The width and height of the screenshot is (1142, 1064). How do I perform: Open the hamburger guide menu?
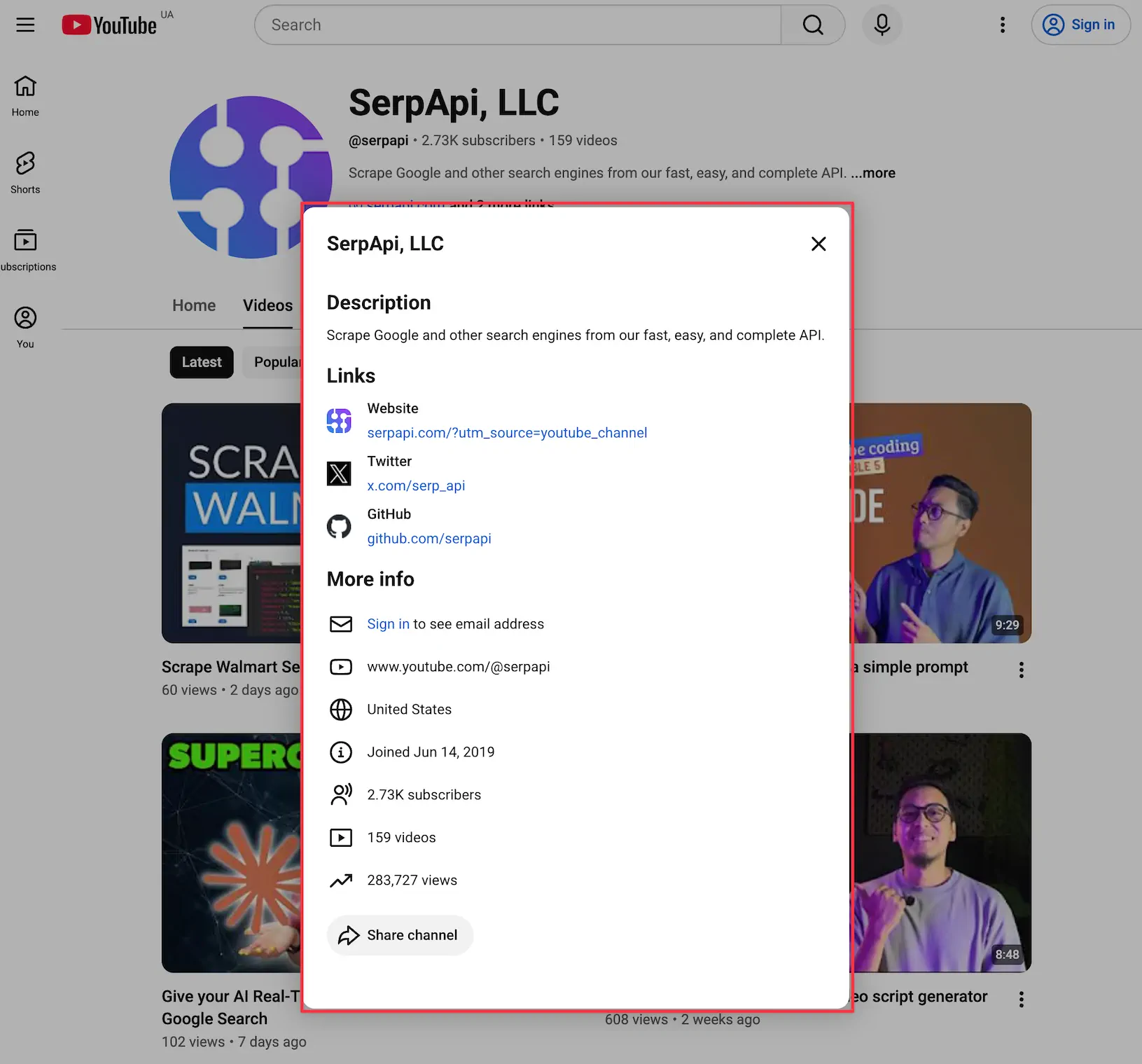coord(25,25)
